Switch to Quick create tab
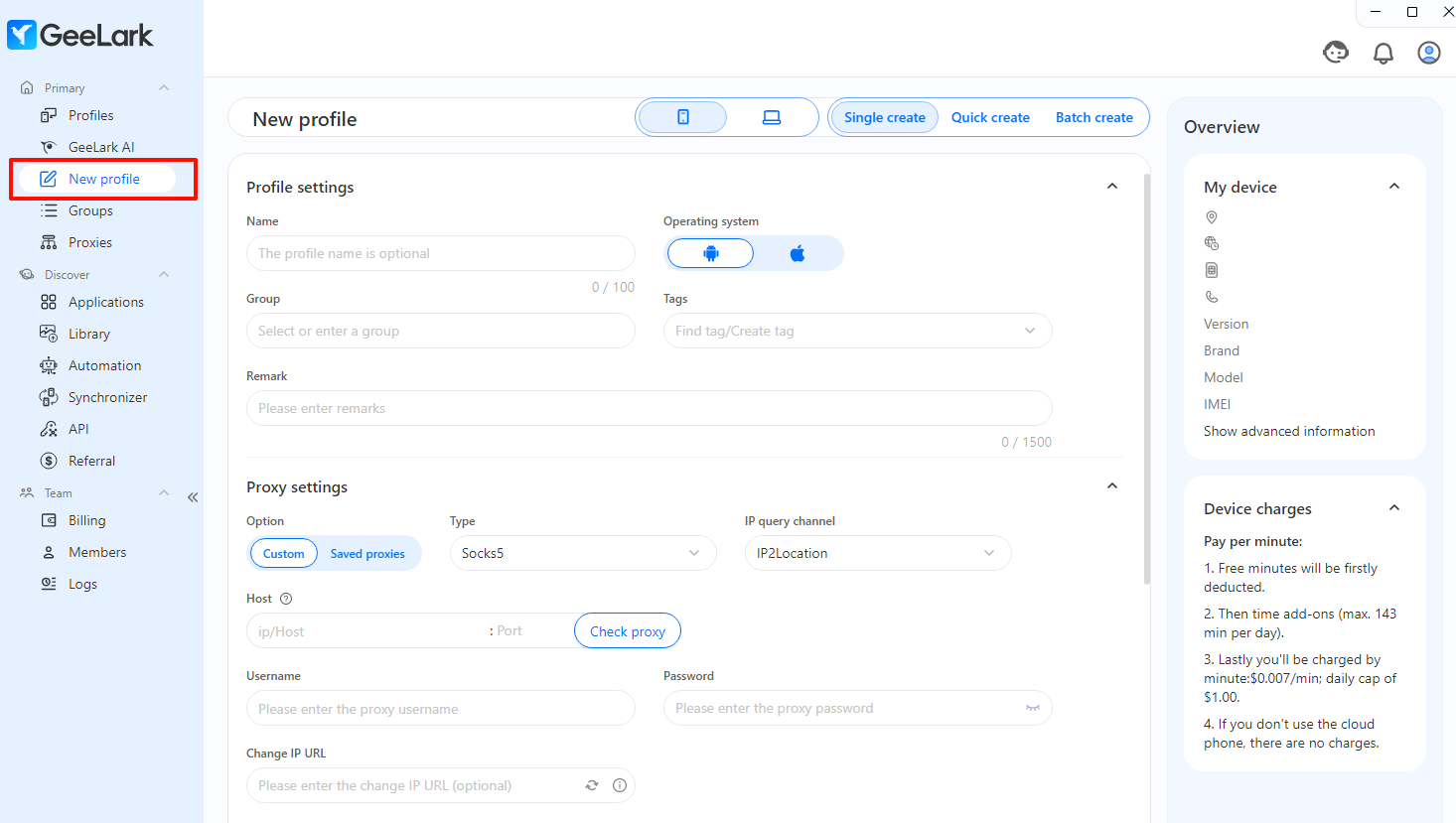This screenshot has width=1456, height=823. coord(990,117)
